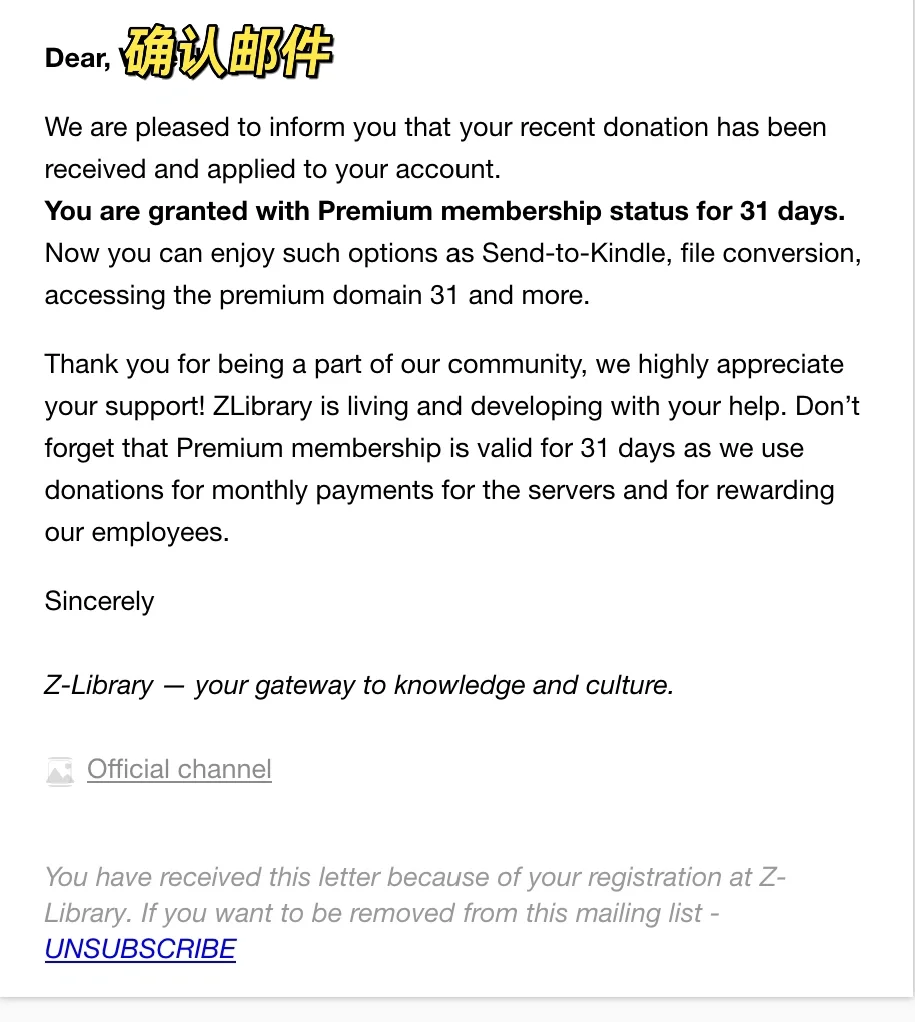Click the word 'Sincerely'
The width and height of the screenshot is (915, 1022).
(x=99, y=601)
